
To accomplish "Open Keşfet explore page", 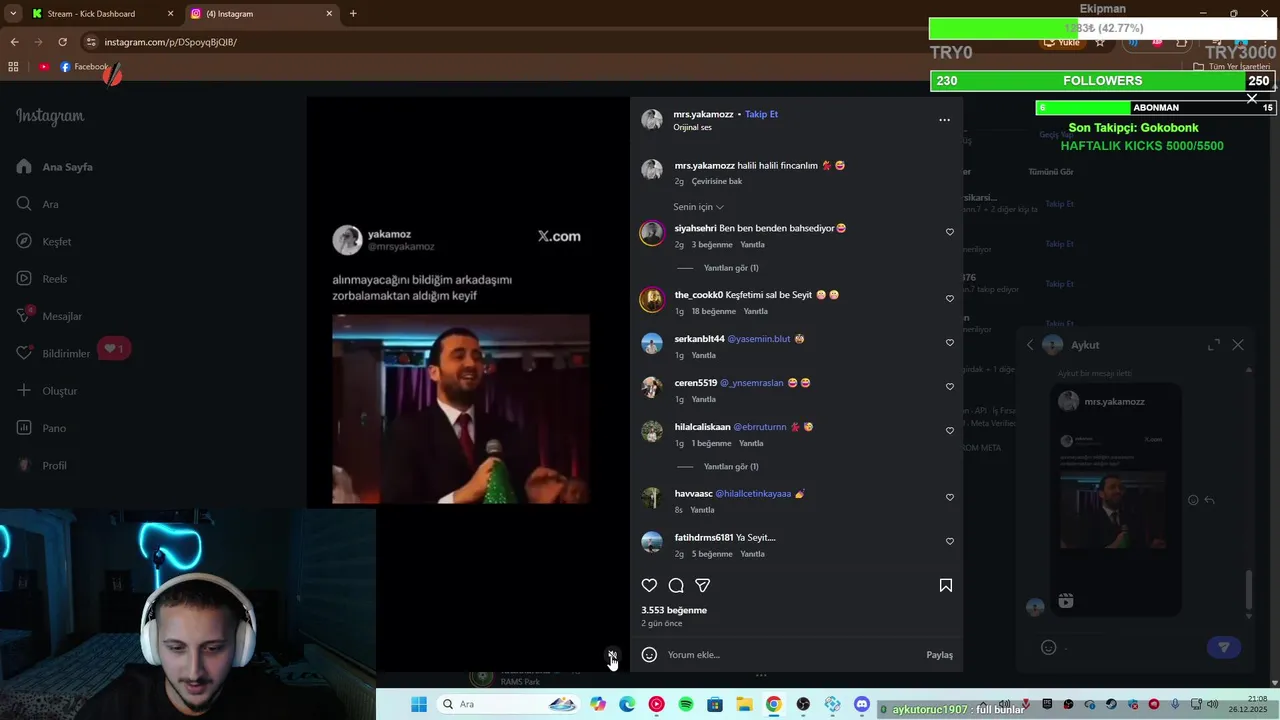I will coord(44,242).
